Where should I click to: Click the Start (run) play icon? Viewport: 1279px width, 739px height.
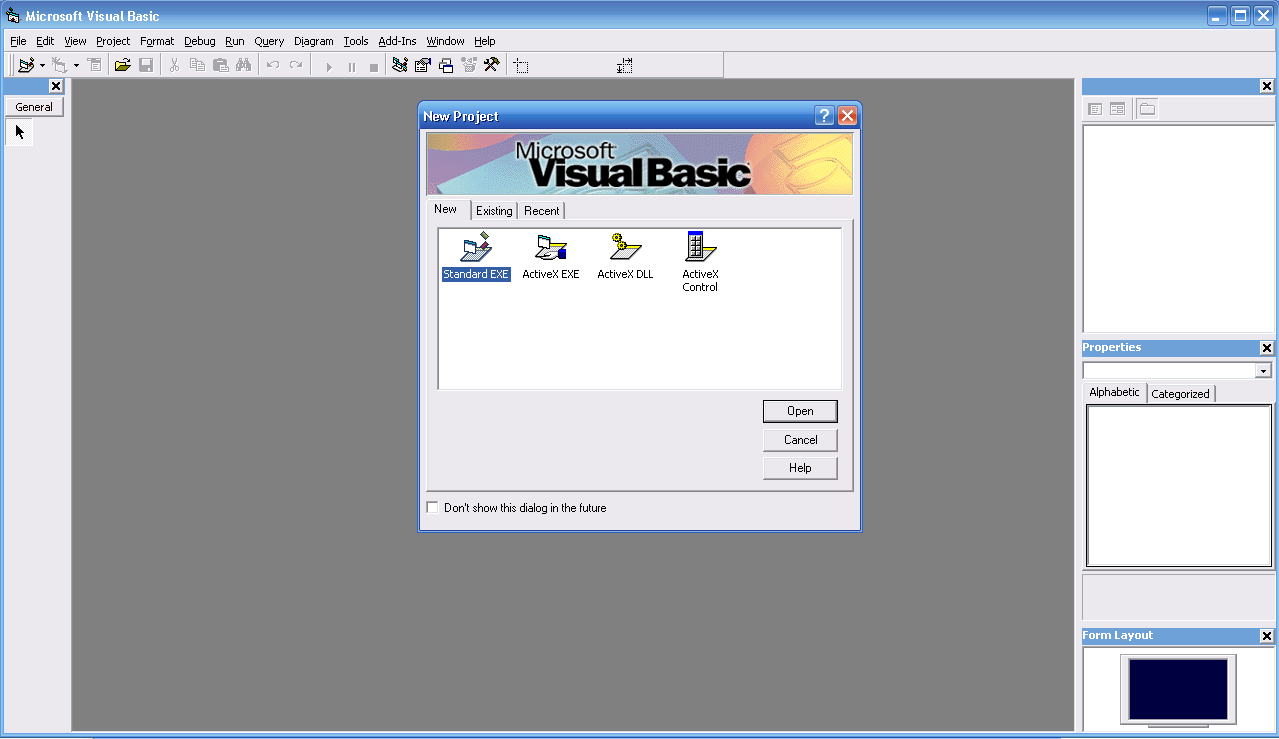point(328,66)
